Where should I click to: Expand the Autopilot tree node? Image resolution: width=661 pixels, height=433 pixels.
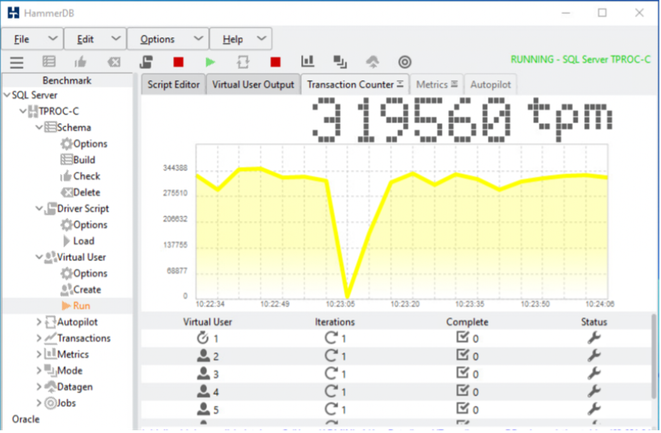(x=39, y=322)
